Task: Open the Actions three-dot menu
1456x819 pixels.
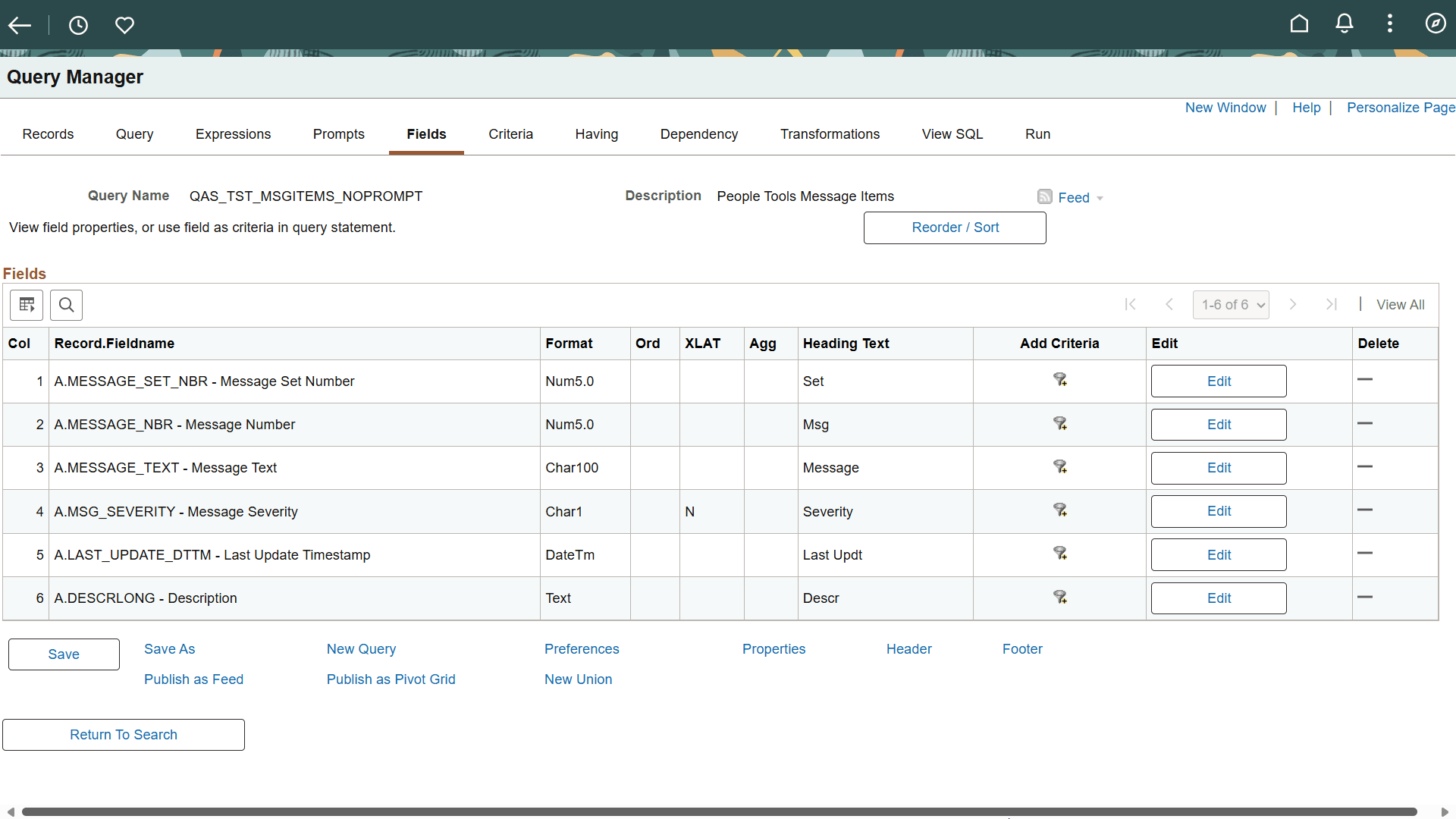Action: click(x=1390, y=24)
